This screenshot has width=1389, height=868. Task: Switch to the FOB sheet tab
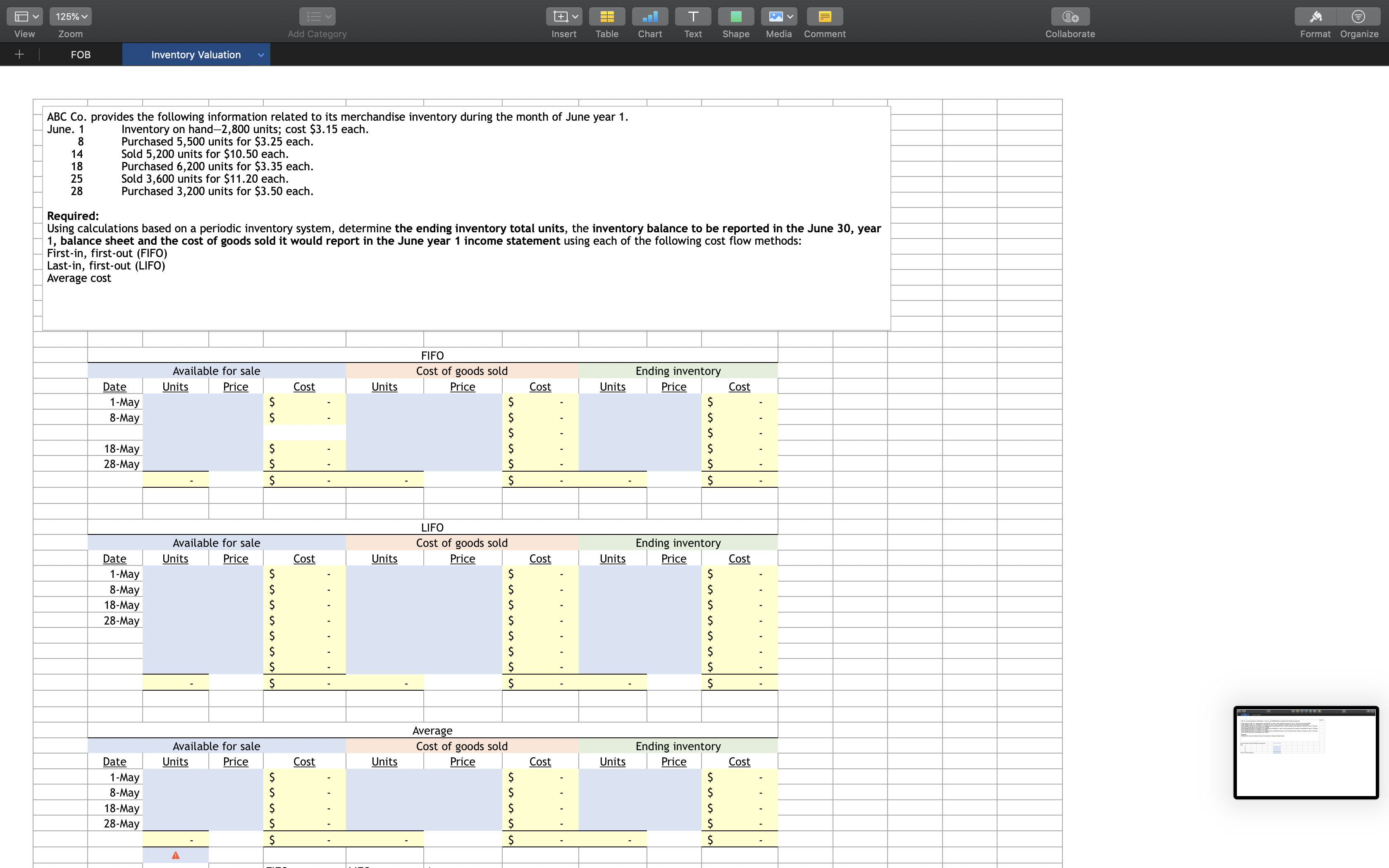coord(80,55)
